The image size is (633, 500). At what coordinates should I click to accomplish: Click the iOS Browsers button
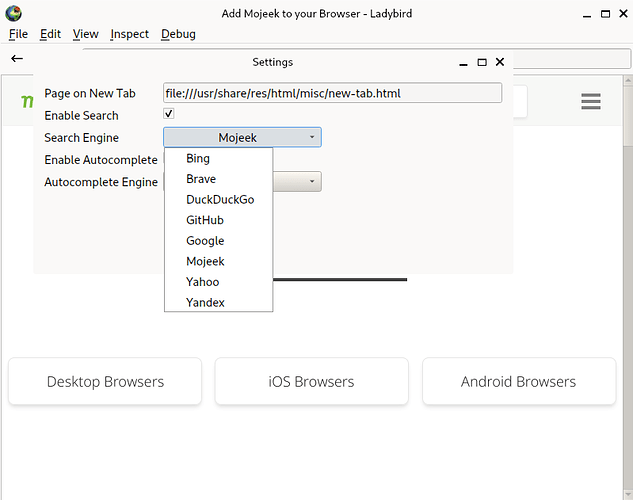[311, 381]
